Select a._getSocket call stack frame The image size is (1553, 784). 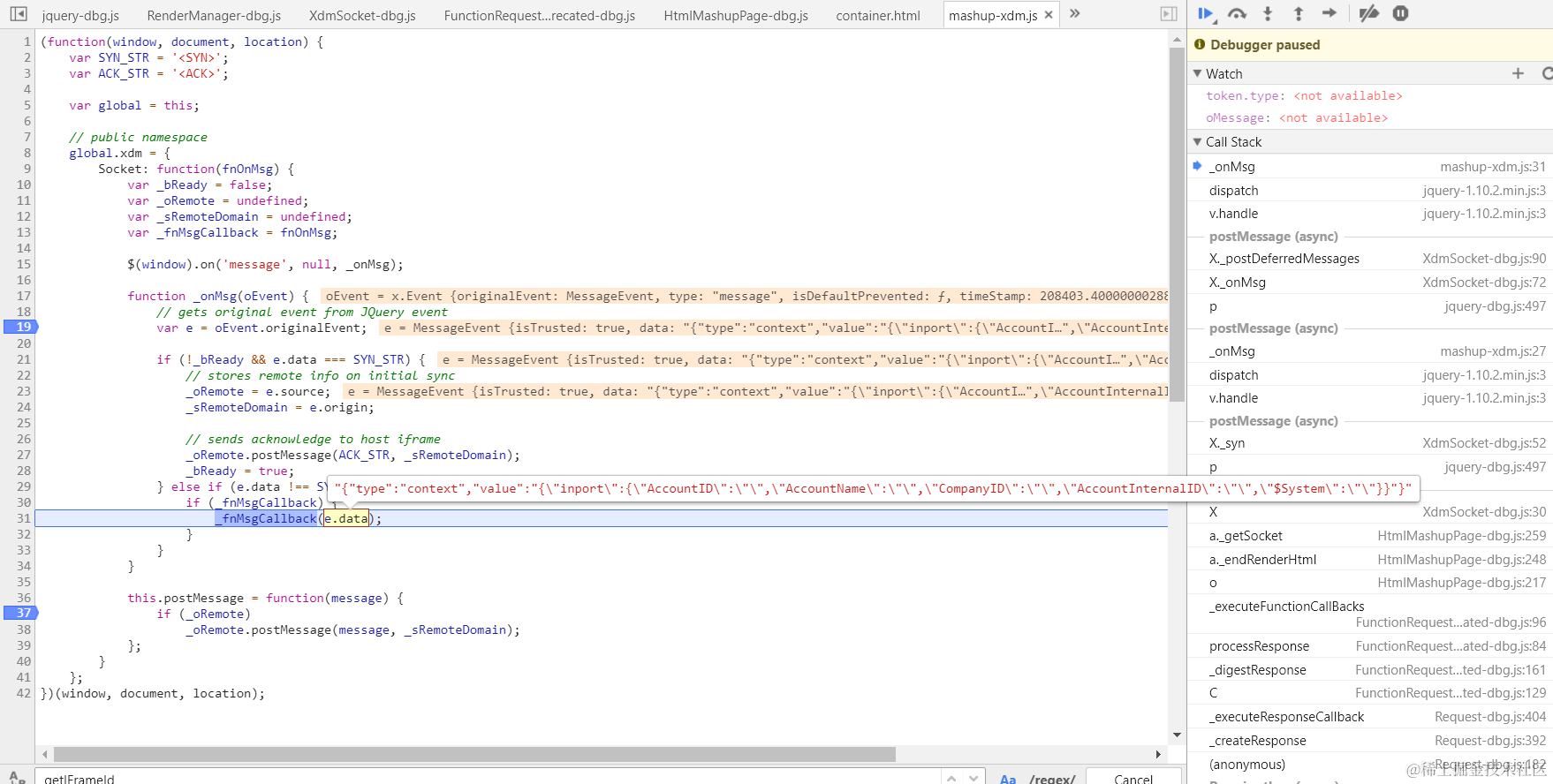point(1370,536)
